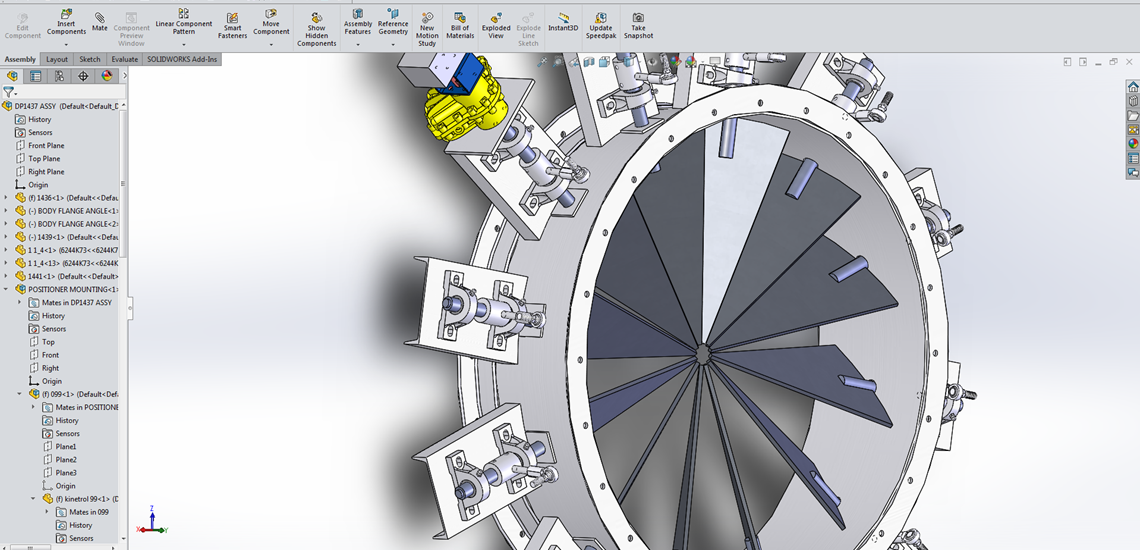Create a New Motion Study

pos(427,30)
